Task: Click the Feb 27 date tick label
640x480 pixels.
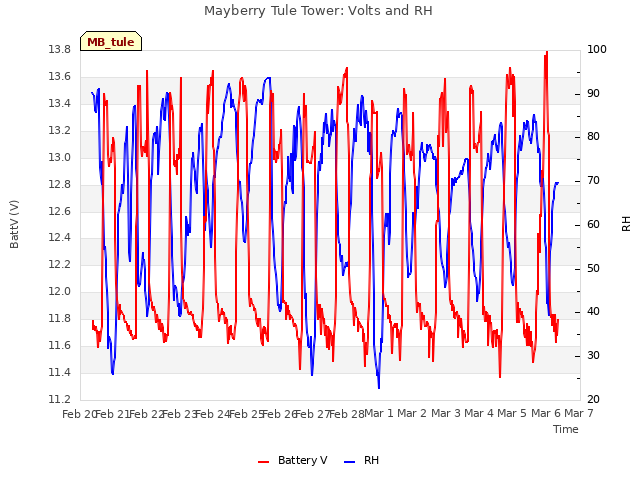Action: [313, 414]
